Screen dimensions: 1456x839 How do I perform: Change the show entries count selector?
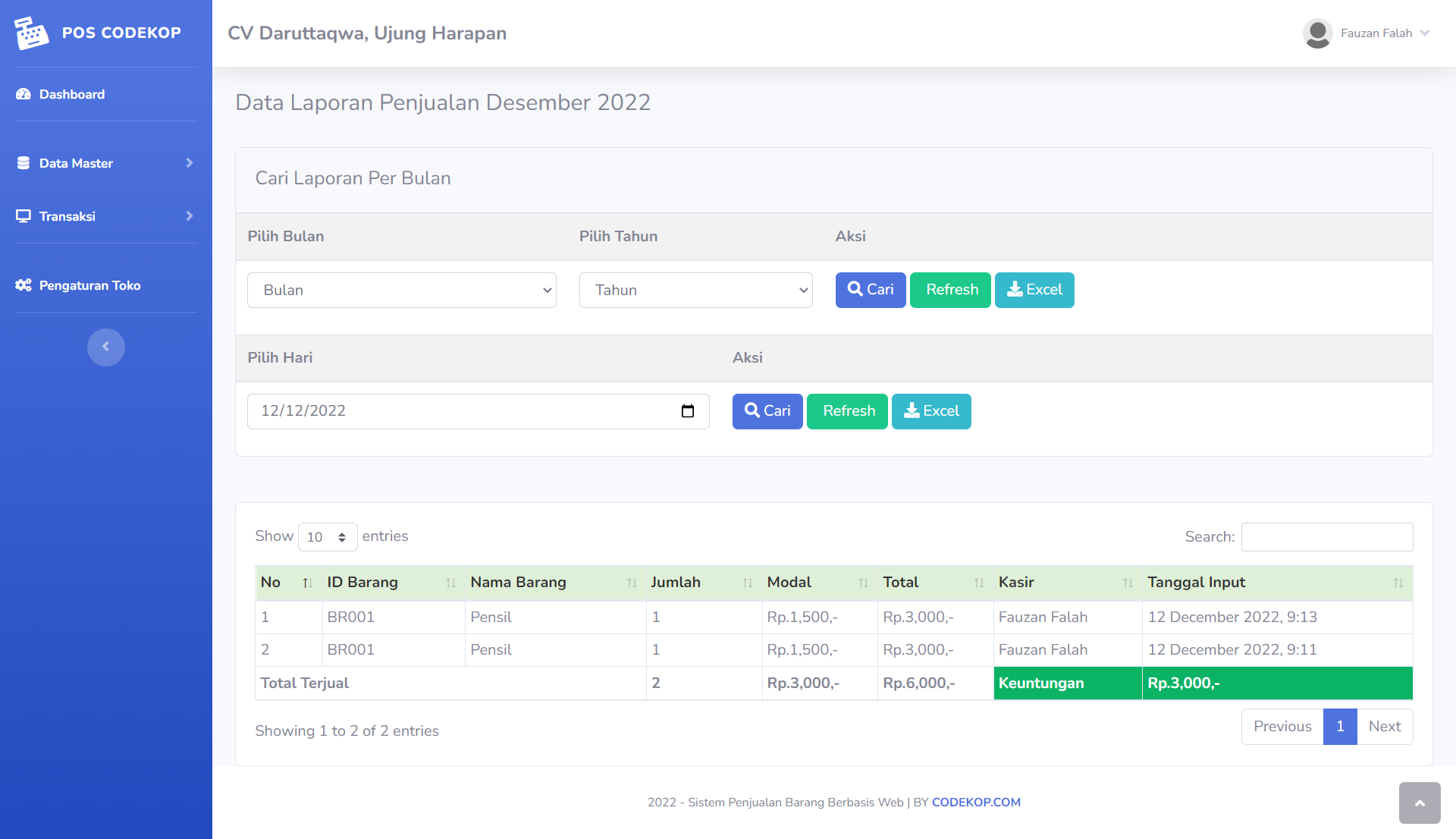[x=327, y=537]
